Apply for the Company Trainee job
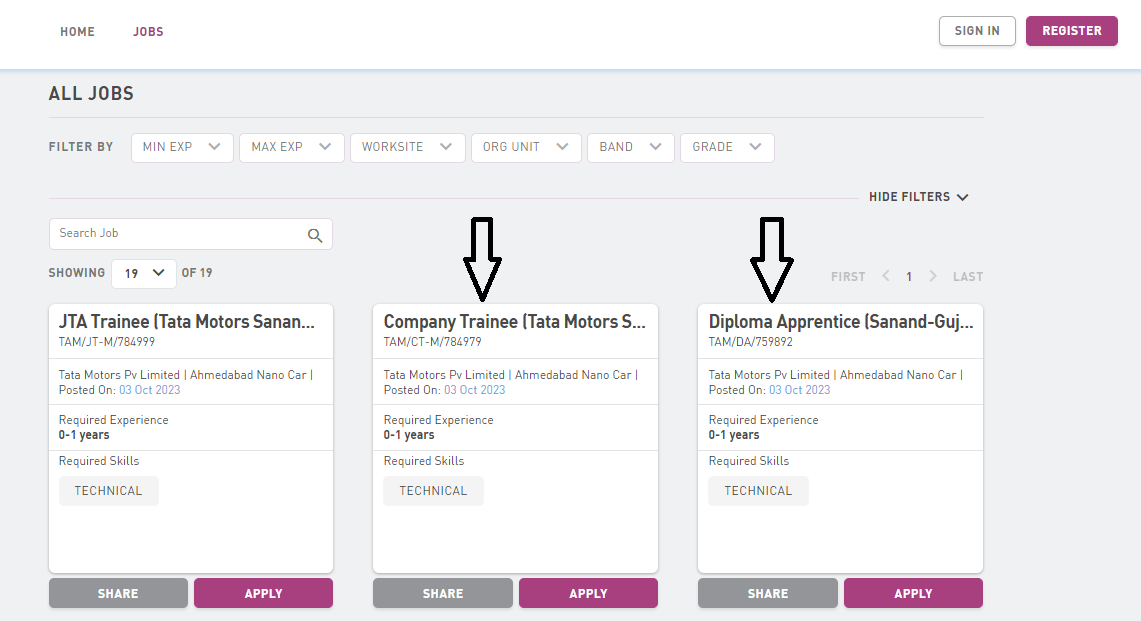 [x=588, y=593]
